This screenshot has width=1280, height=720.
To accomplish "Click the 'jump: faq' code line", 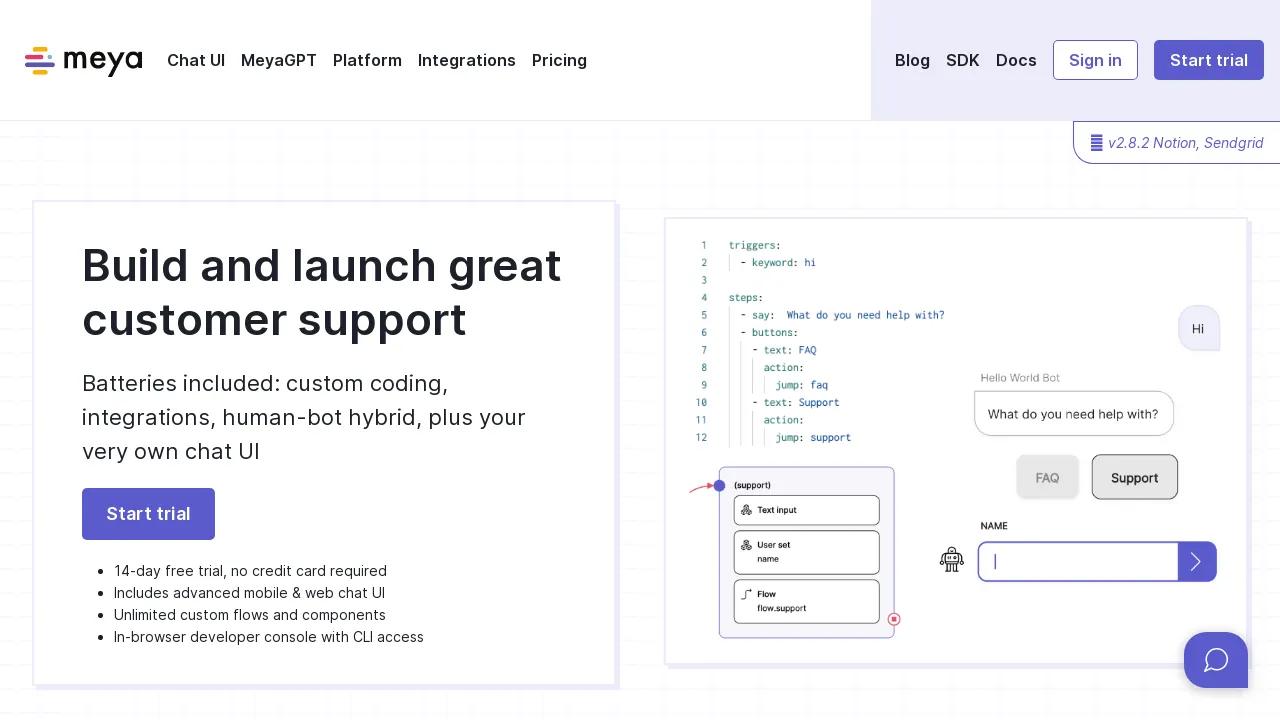I will (802, 385).
